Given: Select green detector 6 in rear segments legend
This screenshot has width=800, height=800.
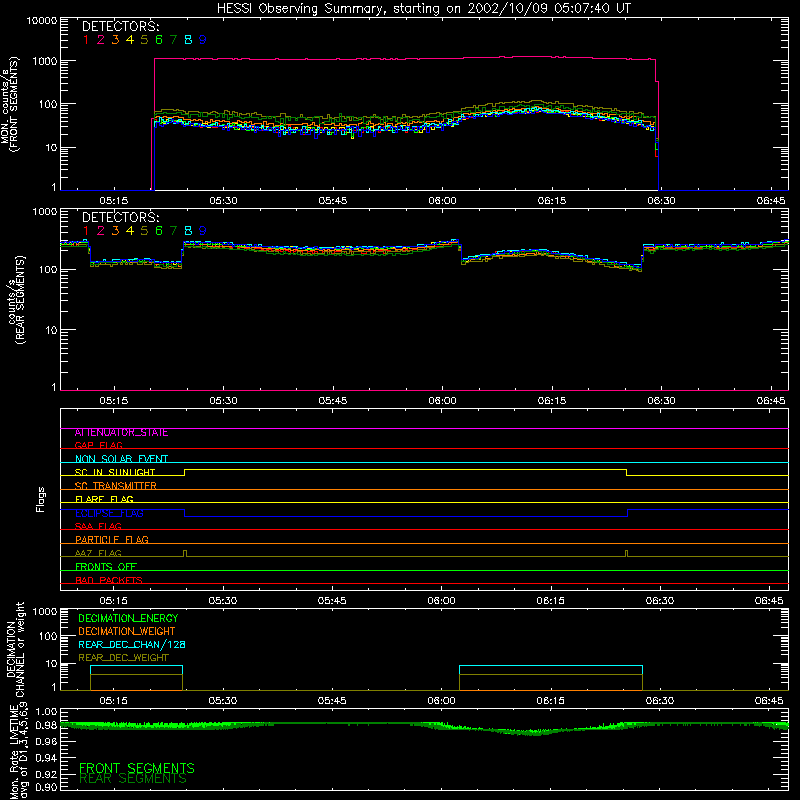Looking at the screenshot, I should point(159,231).
